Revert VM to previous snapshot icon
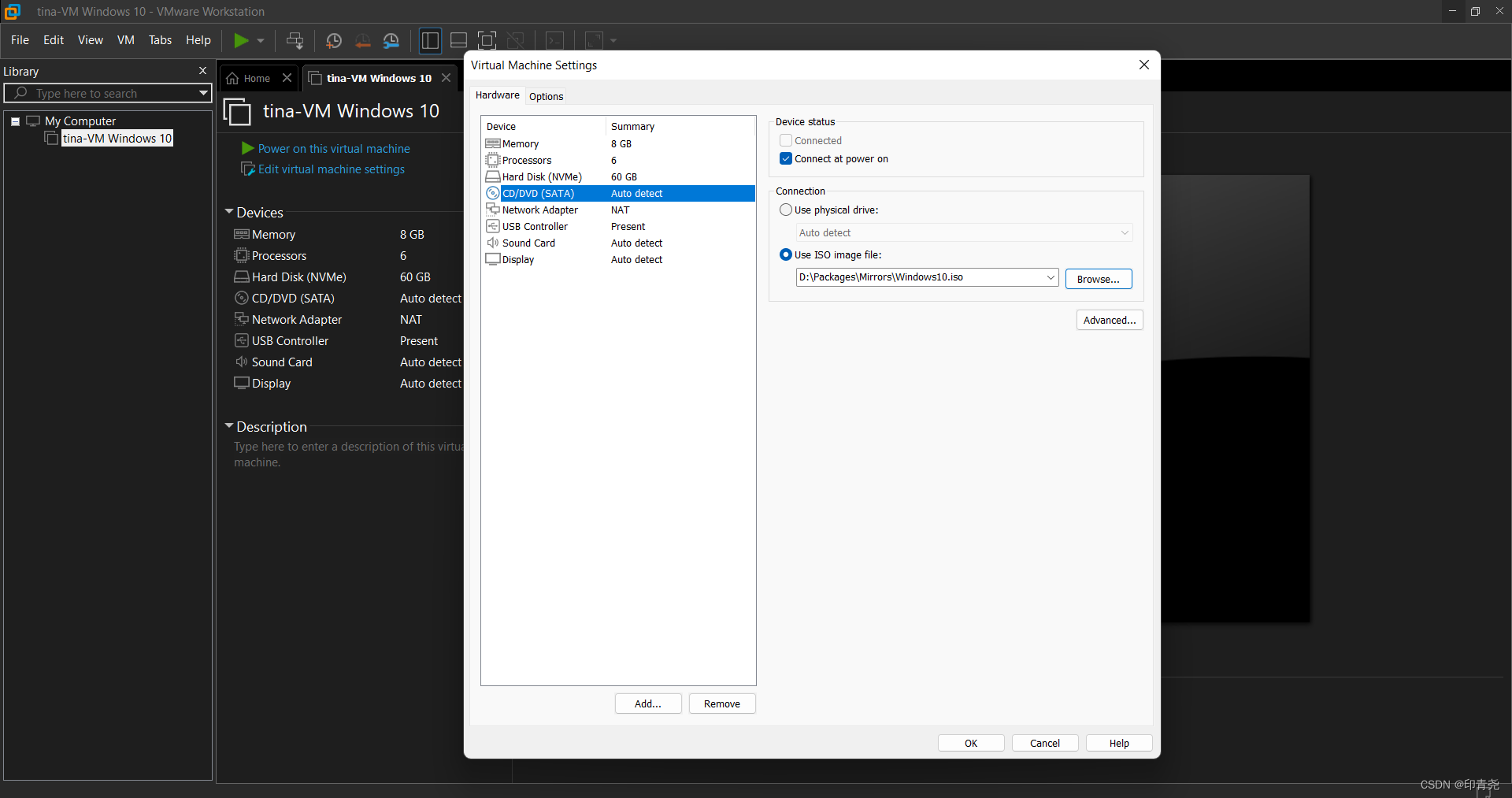 click(x=362, y=40)
